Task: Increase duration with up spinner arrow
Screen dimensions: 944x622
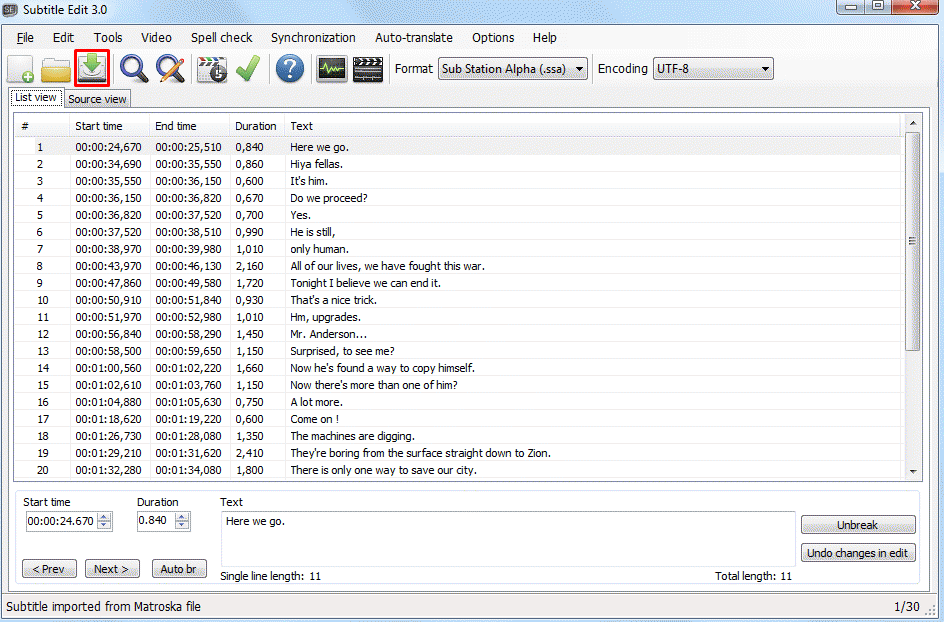Action: point(182,517)
